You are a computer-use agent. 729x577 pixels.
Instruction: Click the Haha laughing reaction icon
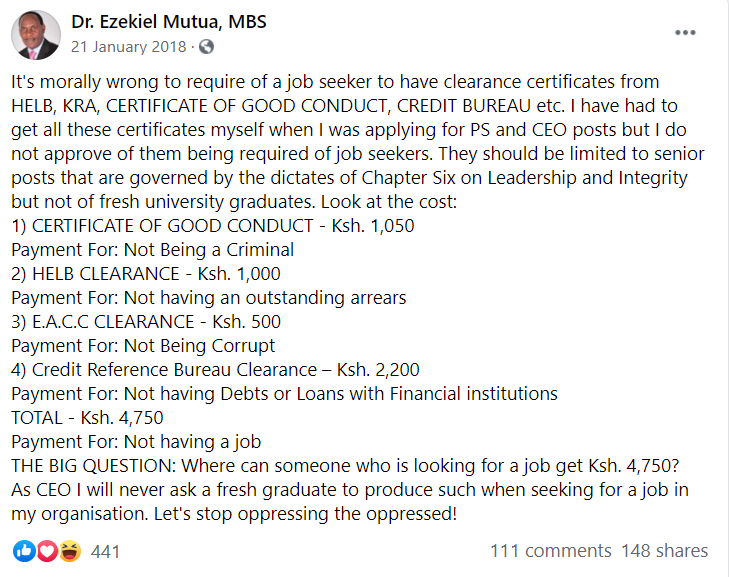point(69,551)
